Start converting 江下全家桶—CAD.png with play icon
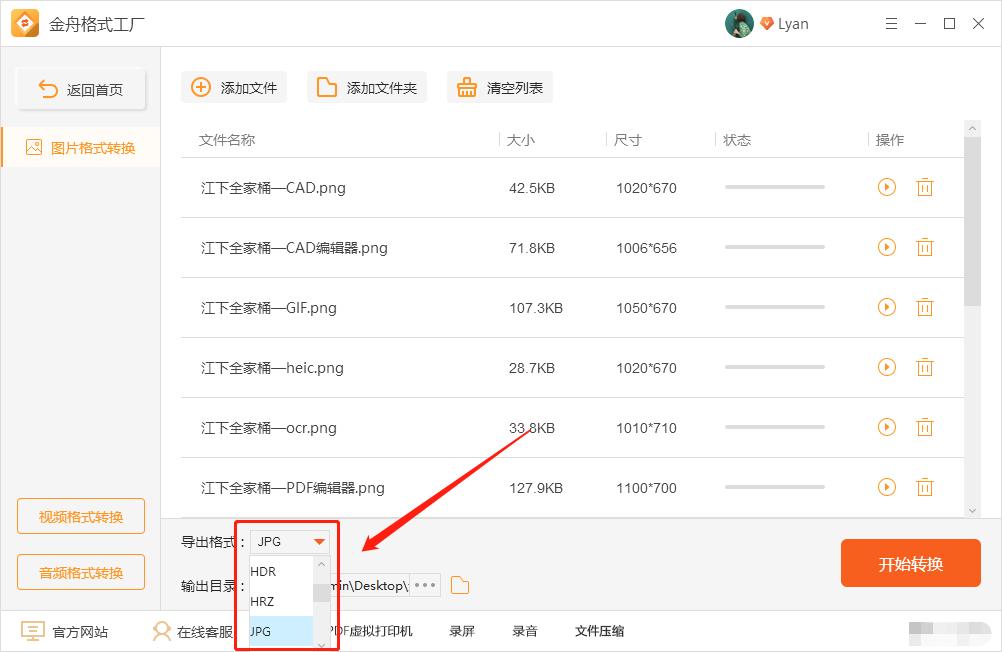Image resolution: width=1002 pixels, height=652 pixels. tap(886, 187)
